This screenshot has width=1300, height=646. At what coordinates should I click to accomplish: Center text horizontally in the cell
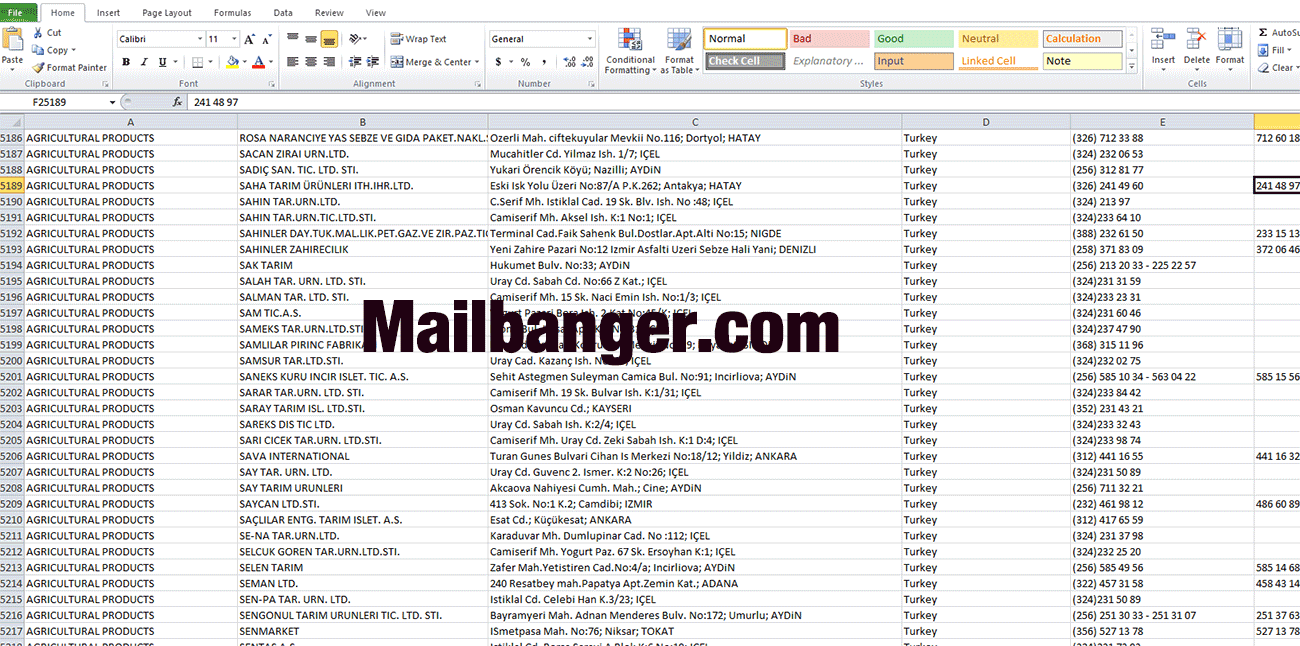pos(311,62)
